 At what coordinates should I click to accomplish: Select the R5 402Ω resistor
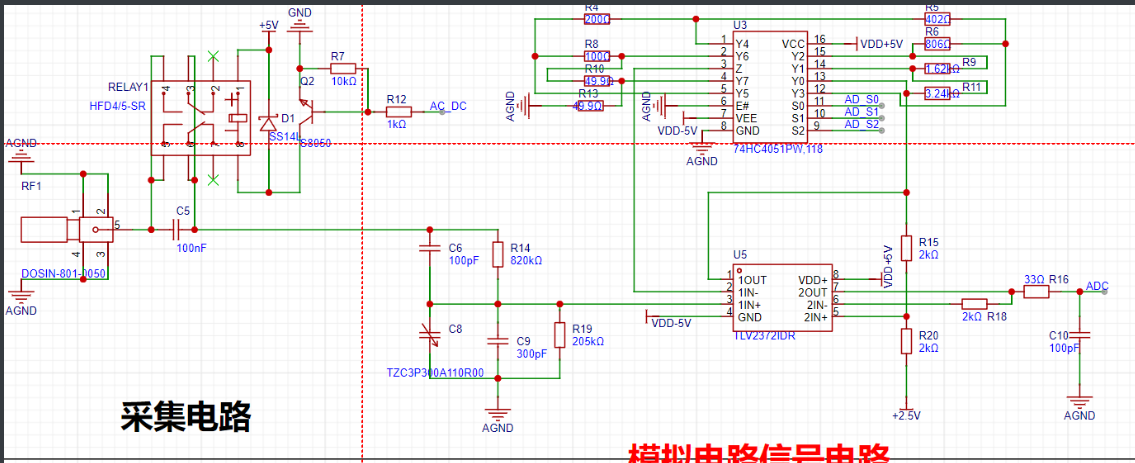937,20
